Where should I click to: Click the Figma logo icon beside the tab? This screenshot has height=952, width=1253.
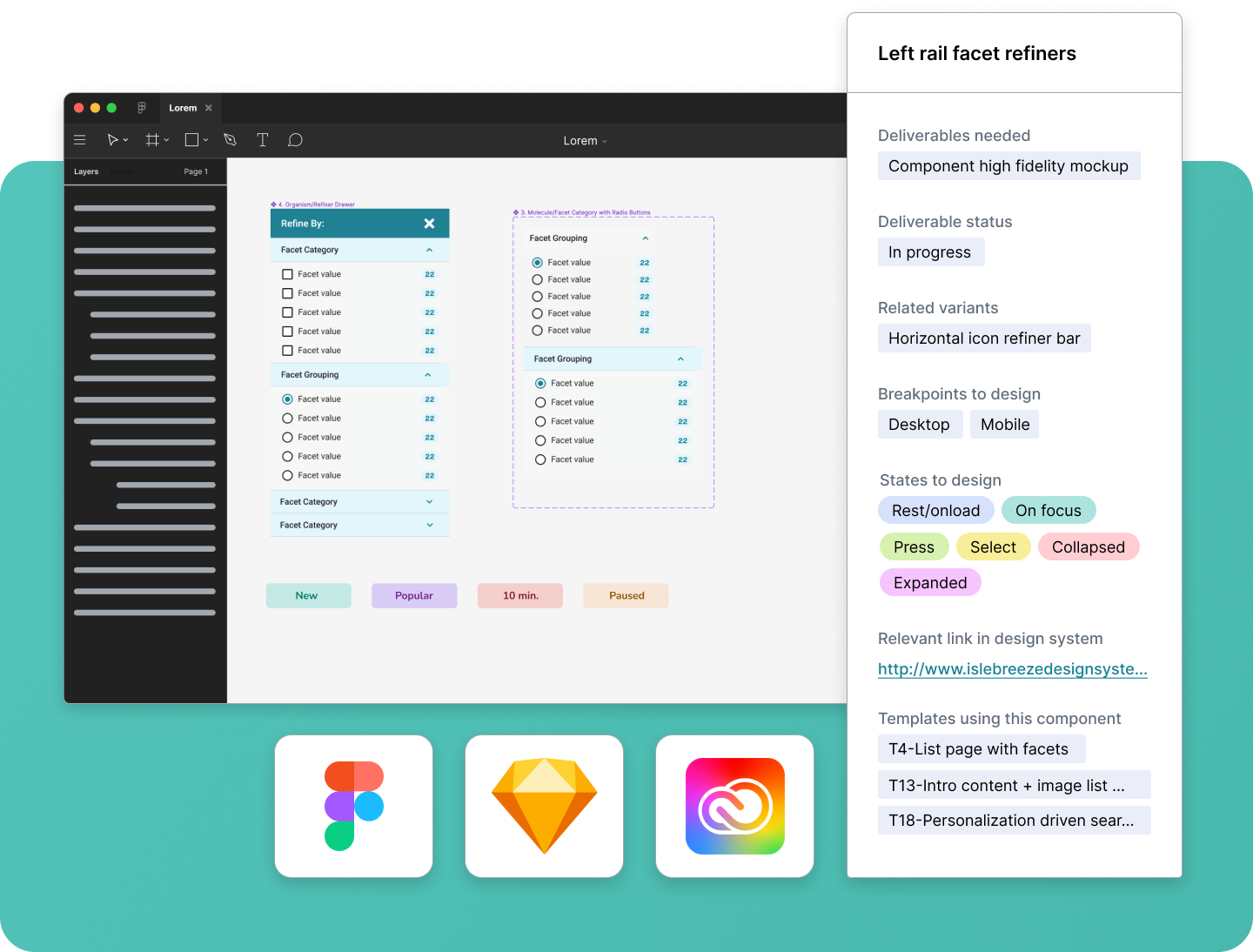coord(141,107)
